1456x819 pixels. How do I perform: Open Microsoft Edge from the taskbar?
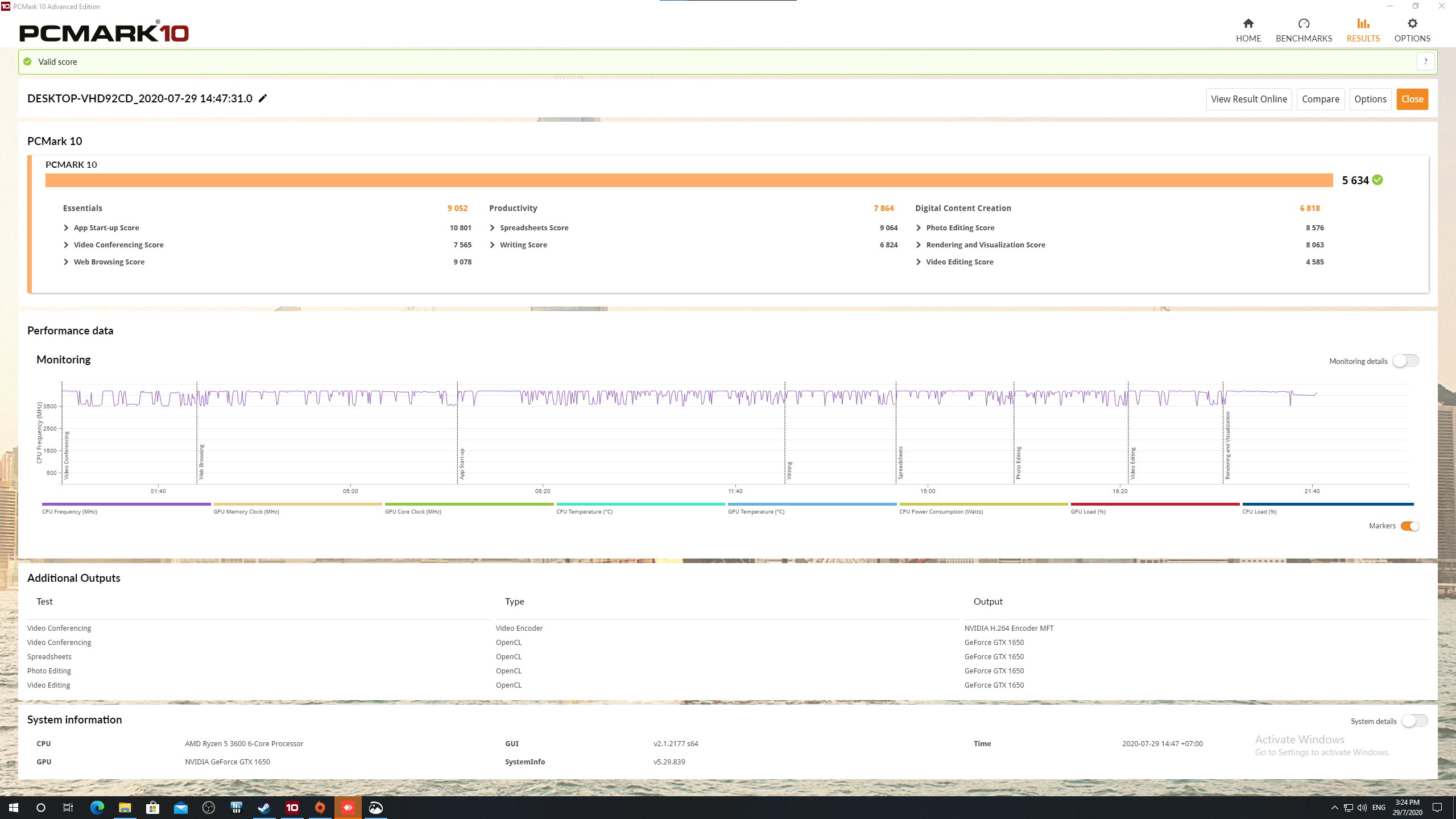pos(97,808)
